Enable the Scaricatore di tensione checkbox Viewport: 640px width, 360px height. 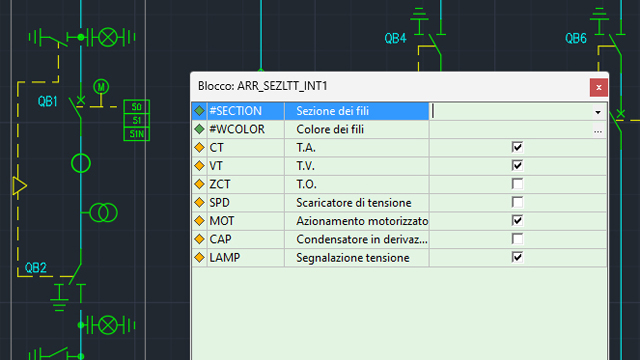coord(517,202)
